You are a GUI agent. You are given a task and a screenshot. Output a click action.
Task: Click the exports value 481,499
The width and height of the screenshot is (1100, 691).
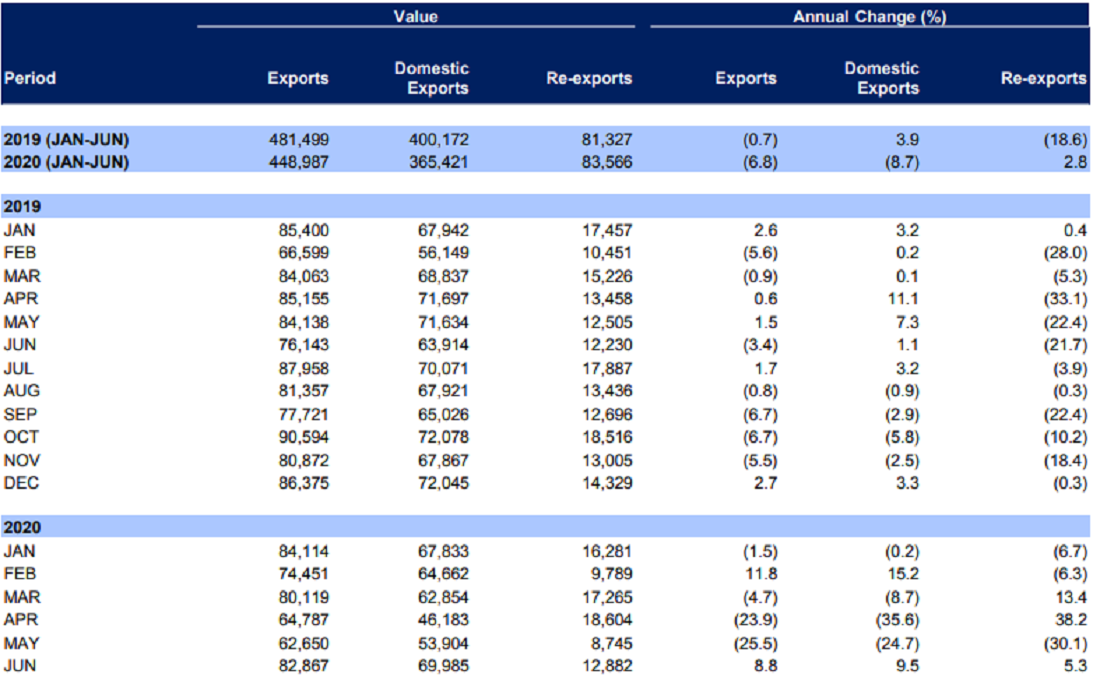click(x=299, y=140)
